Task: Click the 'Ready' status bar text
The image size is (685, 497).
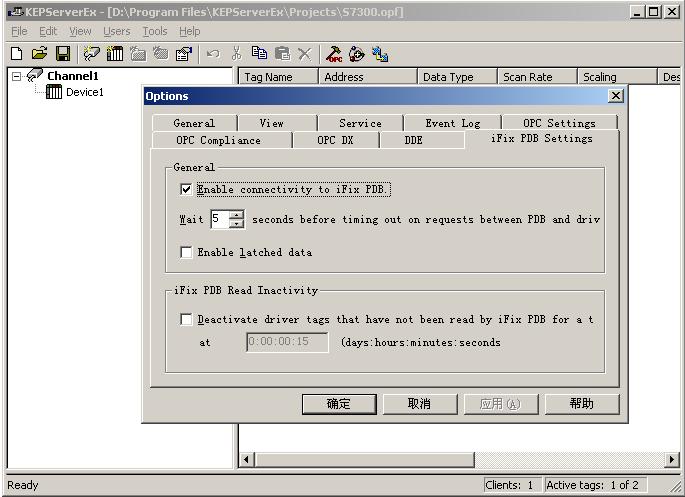Action: [x=23, y=485]
